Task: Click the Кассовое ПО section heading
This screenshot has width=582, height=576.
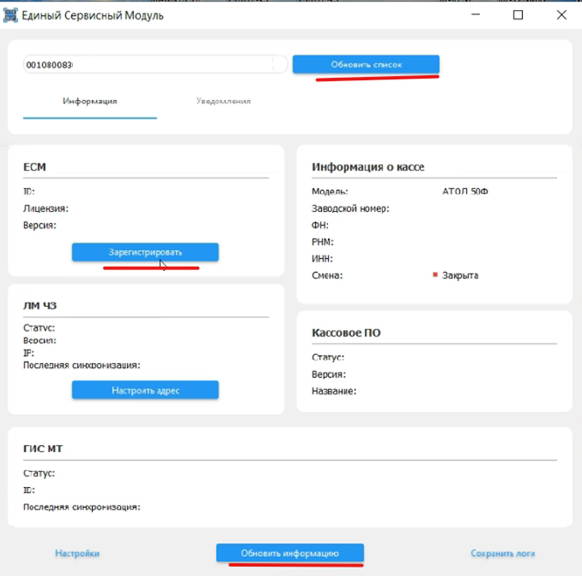Action: [x=346, y=333]
